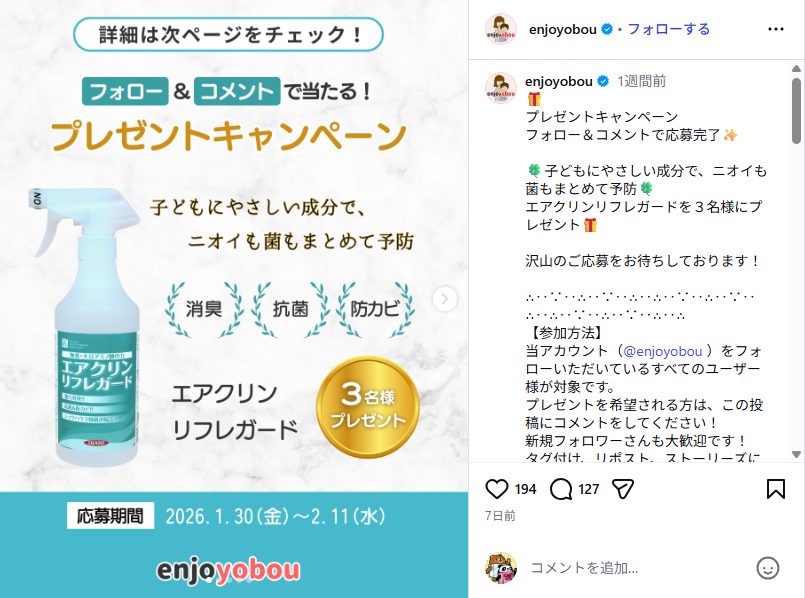Go to next slide with carousel arrow
This screenshot has width=805, height=598.
tap(445, 299)
